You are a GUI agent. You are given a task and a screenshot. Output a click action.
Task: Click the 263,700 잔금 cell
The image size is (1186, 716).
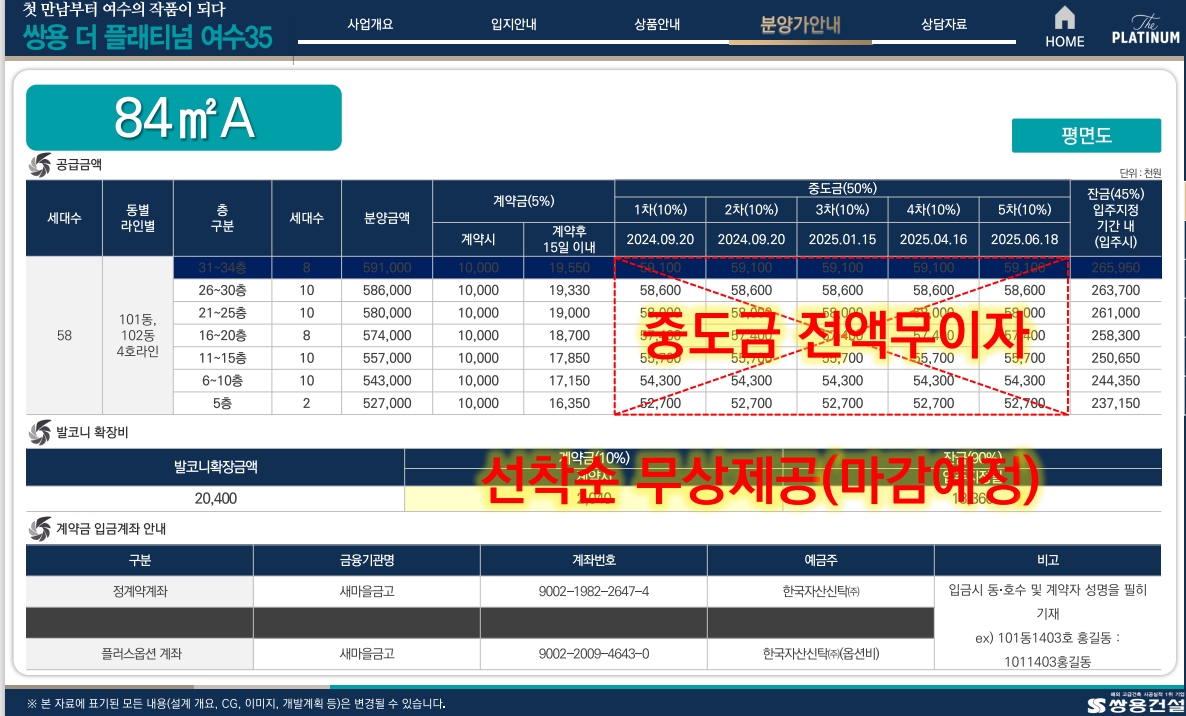(x=1116, y=290)
